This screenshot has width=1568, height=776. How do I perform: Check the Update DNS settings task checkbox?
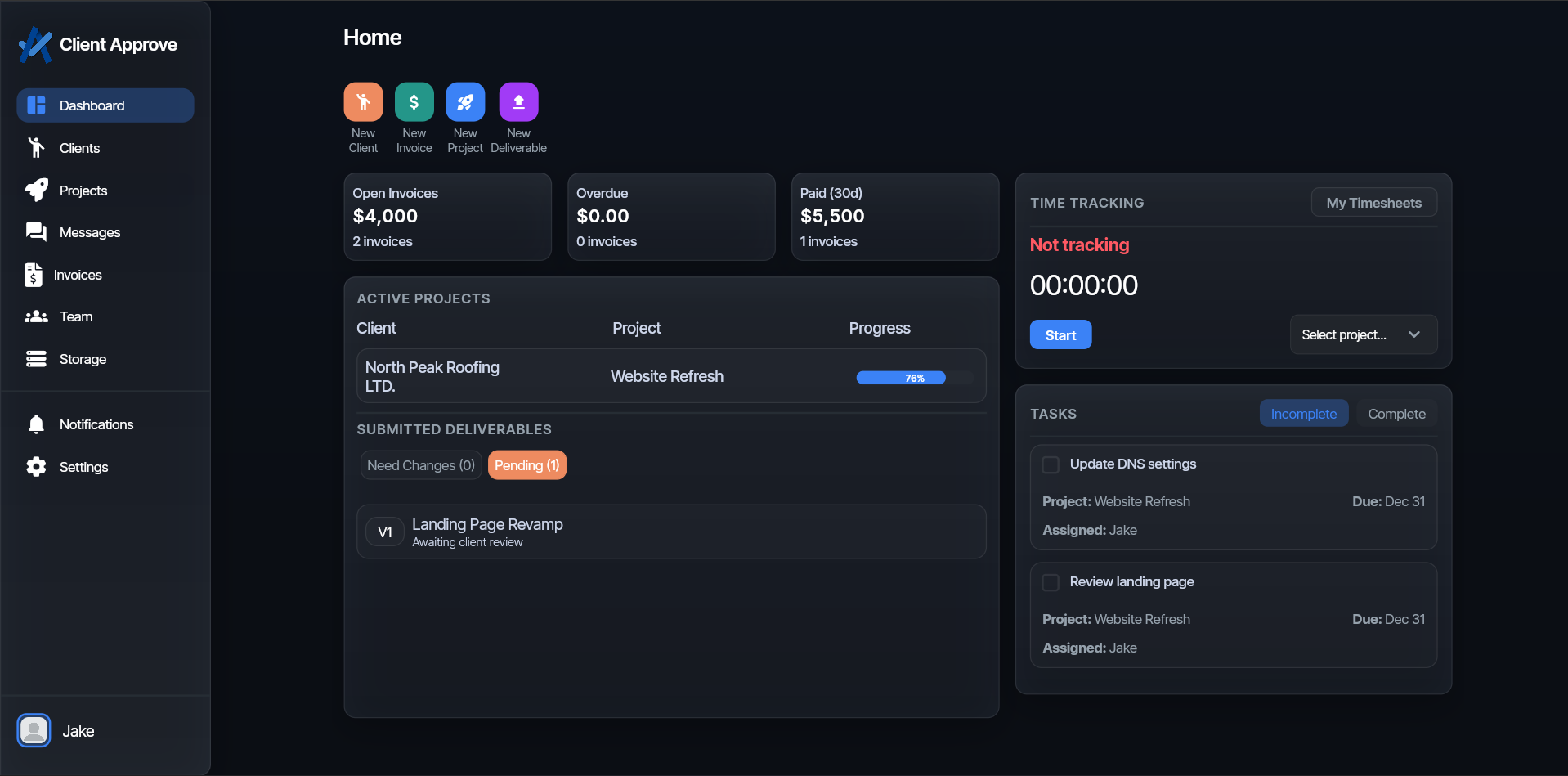pyautogui.click(x=1051, y=464)
